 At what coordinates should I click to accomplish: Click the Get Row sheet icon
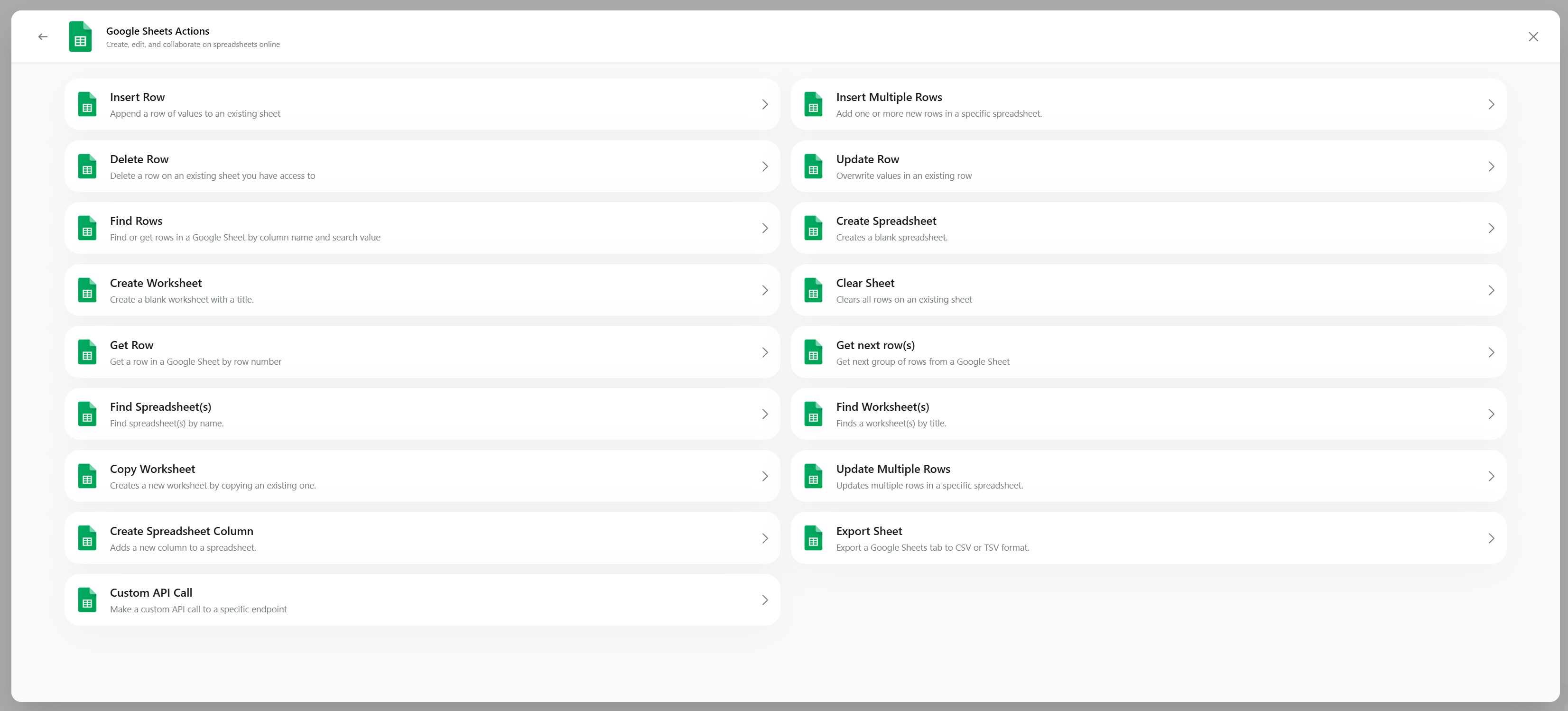click(87, 352)
